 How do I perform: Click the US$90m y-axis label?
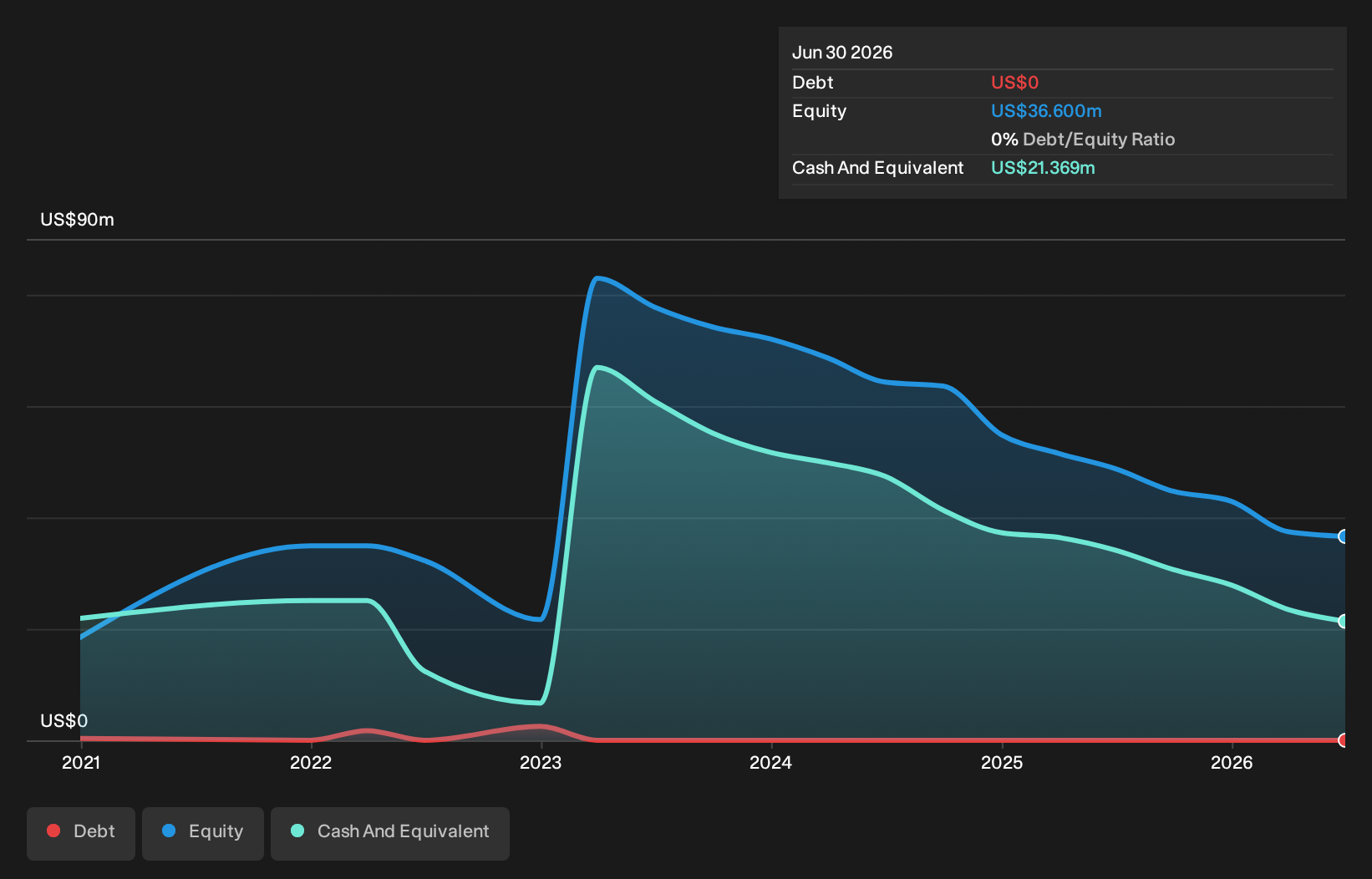(x=77, y=220)
